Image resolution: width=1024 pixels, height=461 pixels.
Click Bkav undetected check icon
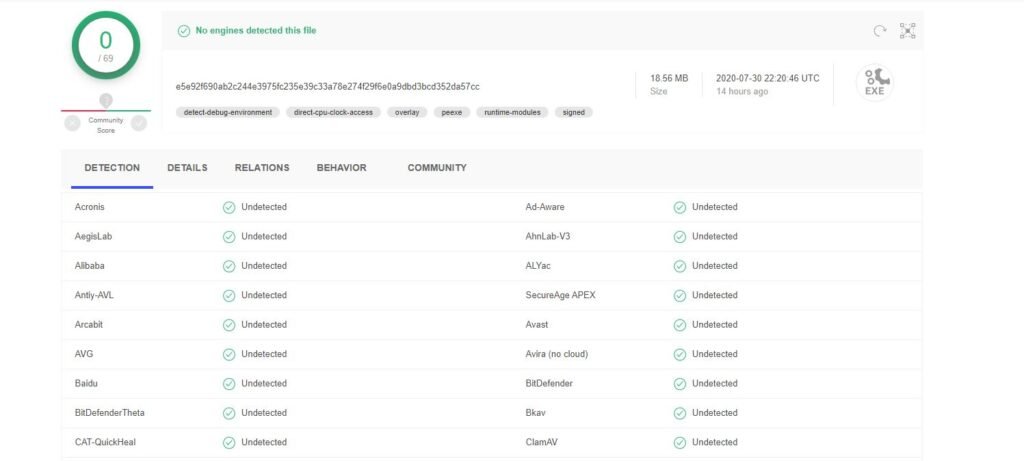[680, 413]
